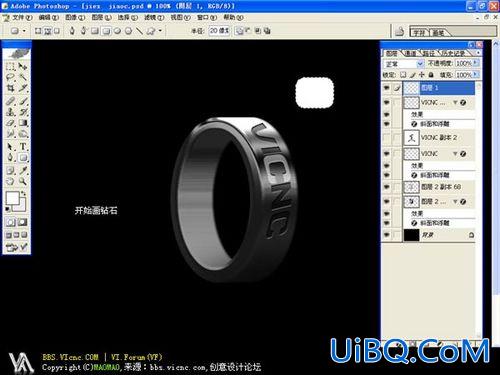Select the Move tool in toolbox
The height and width of the screenshot is (375, 500).
pyautogui.click(x=23, y=66)
